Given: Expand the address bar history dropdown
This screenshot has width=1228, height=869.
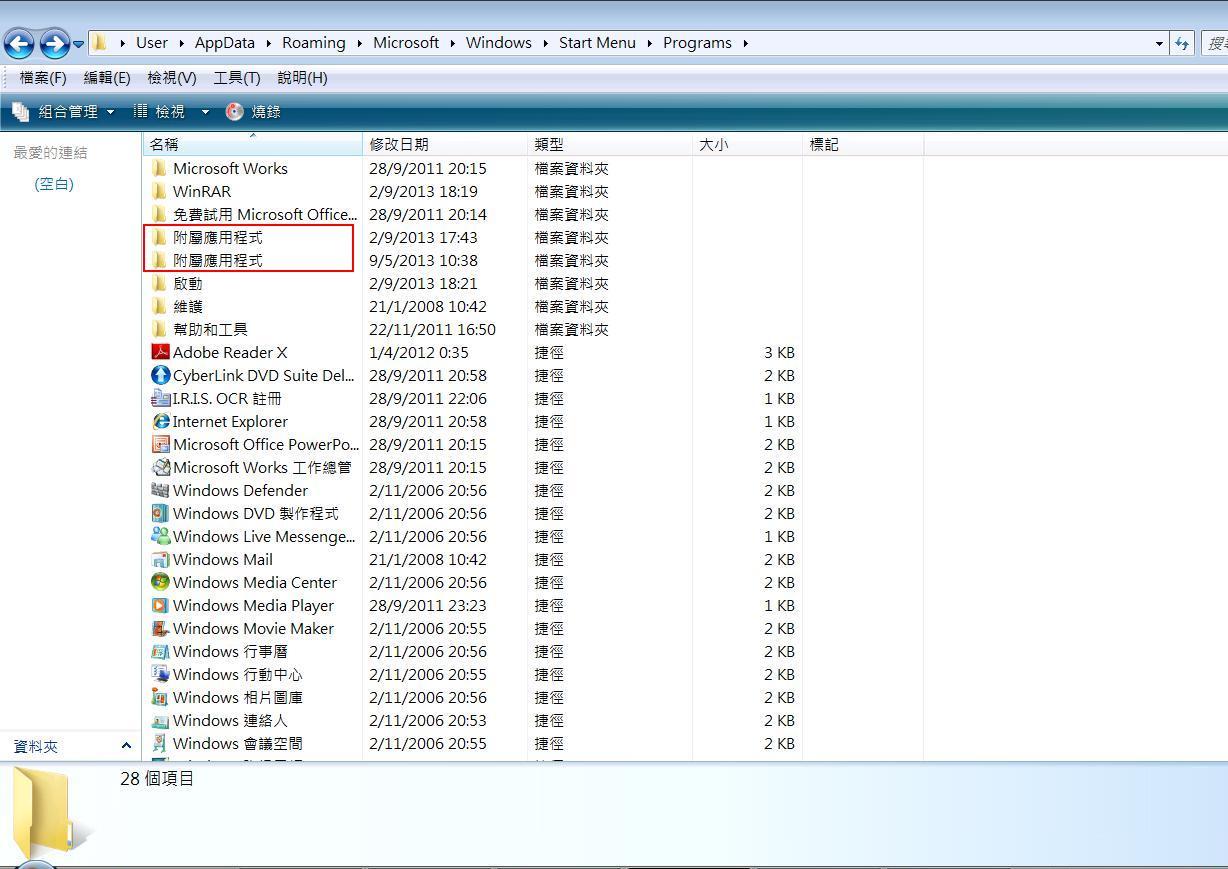Looking at the screenshot, I should [1159, 43].
